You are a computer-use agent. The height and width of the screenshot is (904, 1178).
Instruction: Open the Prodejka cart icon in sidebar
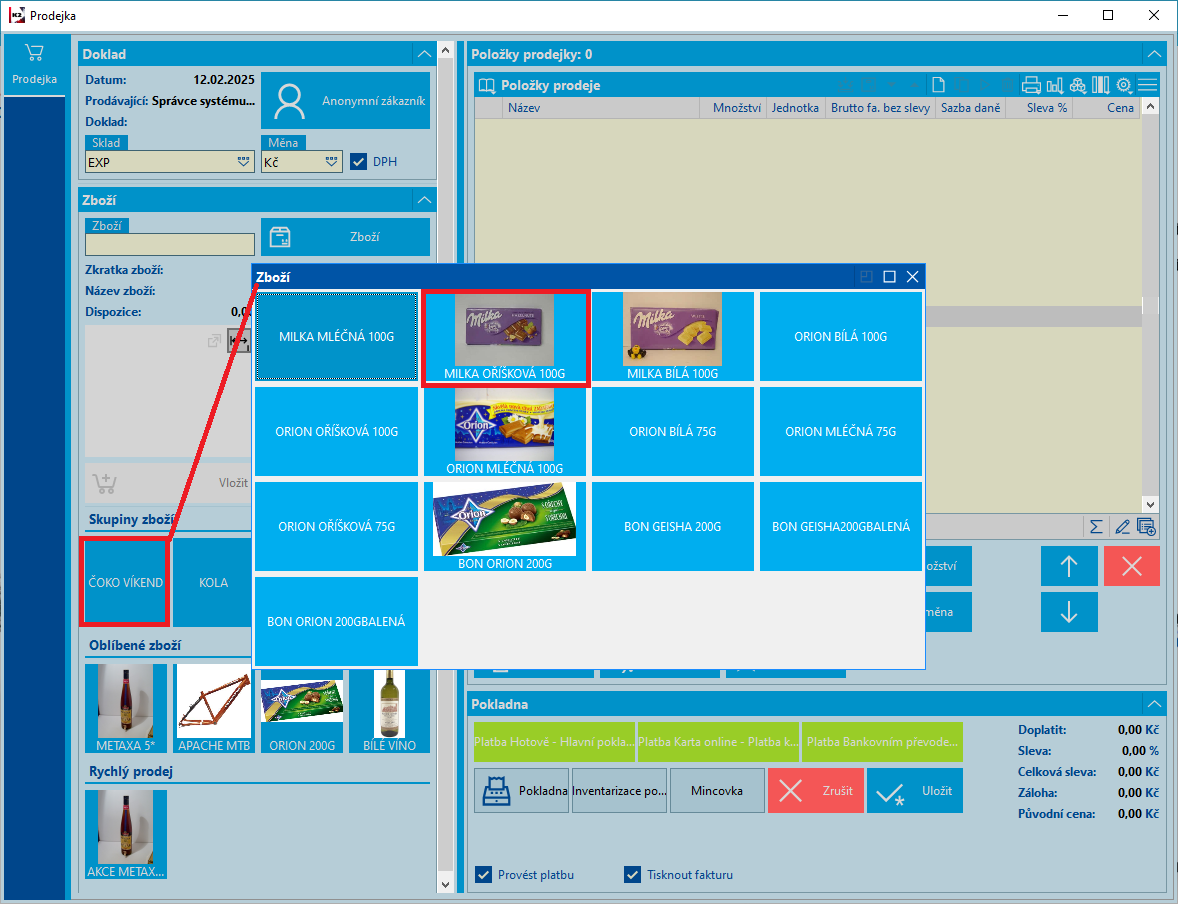[35, 64]
